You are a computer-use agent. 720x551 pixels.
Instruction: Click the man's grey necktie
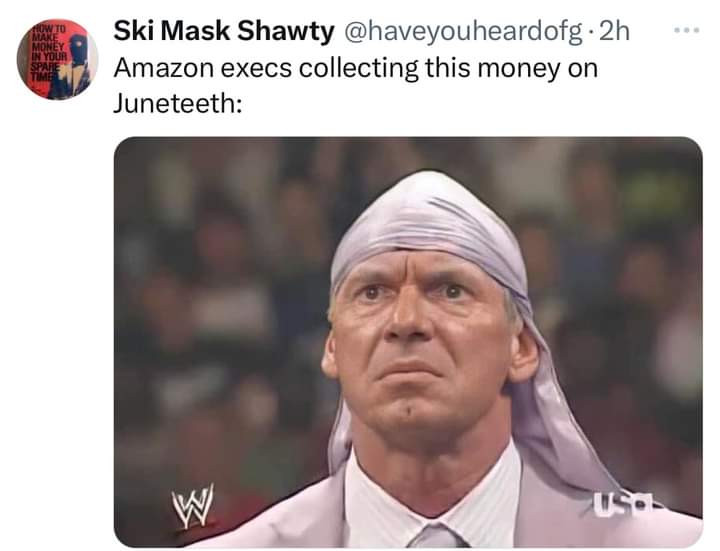click(435, 536)
